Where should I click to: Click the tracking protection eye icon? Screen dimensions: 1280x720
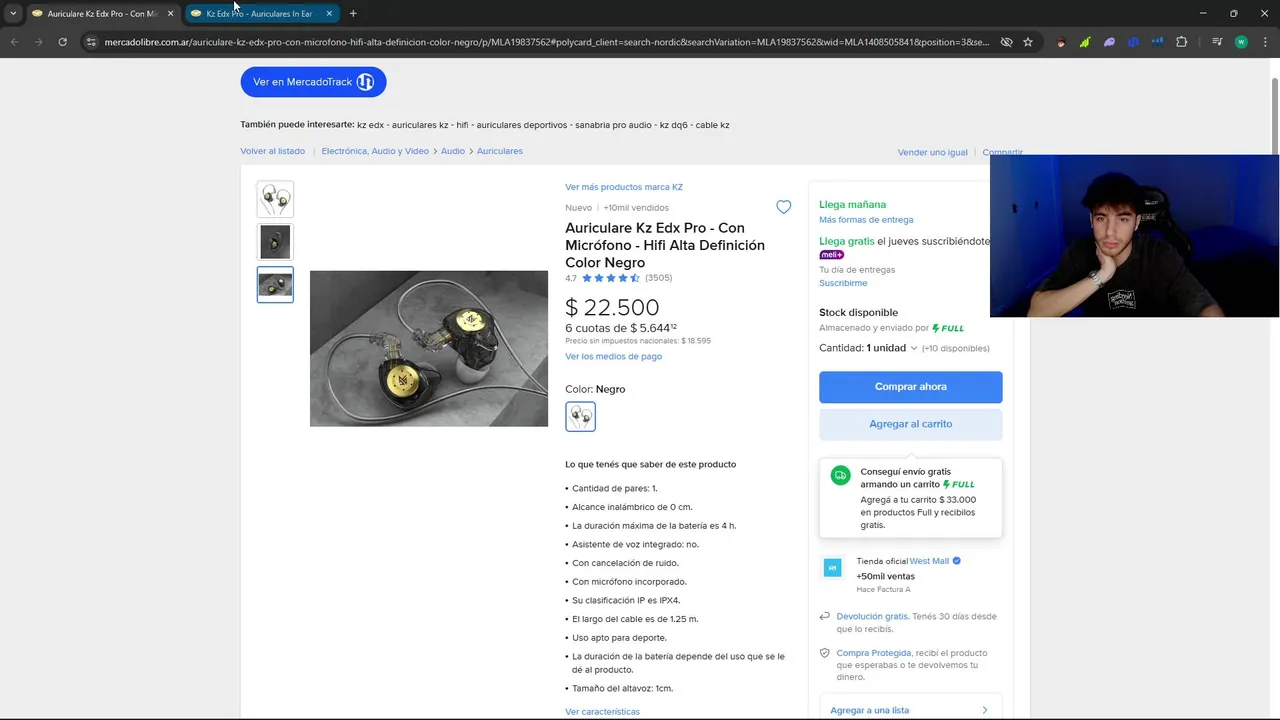point(1006,42)
